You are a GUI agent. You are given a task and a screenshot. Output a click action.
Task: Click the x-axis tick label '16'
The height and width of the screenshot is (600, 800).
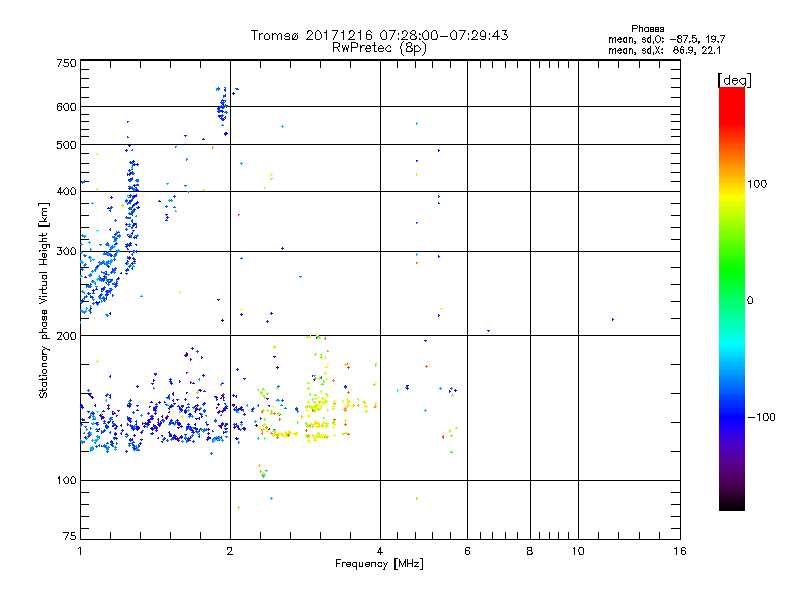[680, 551]
